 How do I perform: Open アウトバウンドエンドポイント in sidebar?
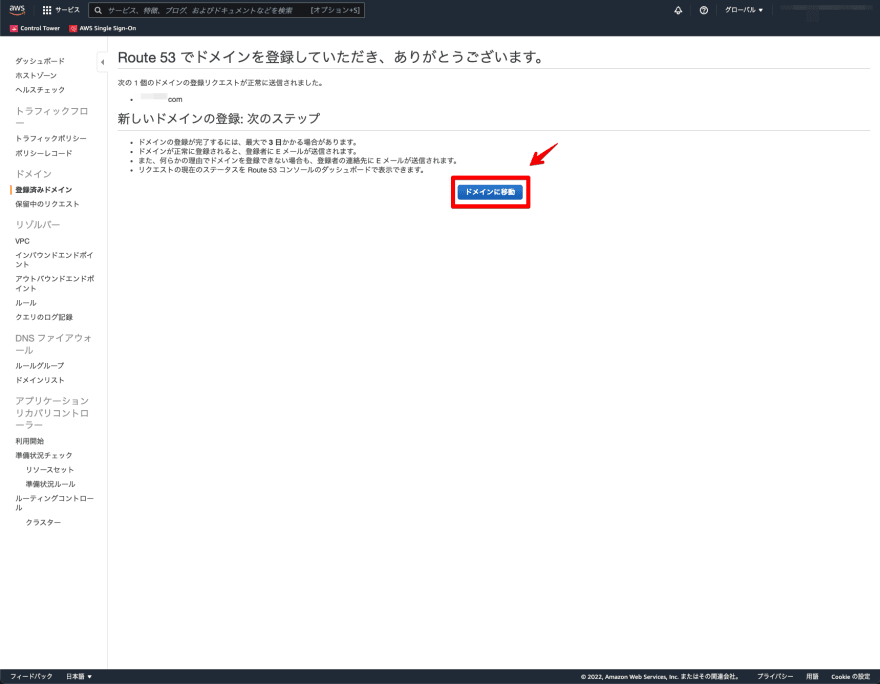(54, 283)
